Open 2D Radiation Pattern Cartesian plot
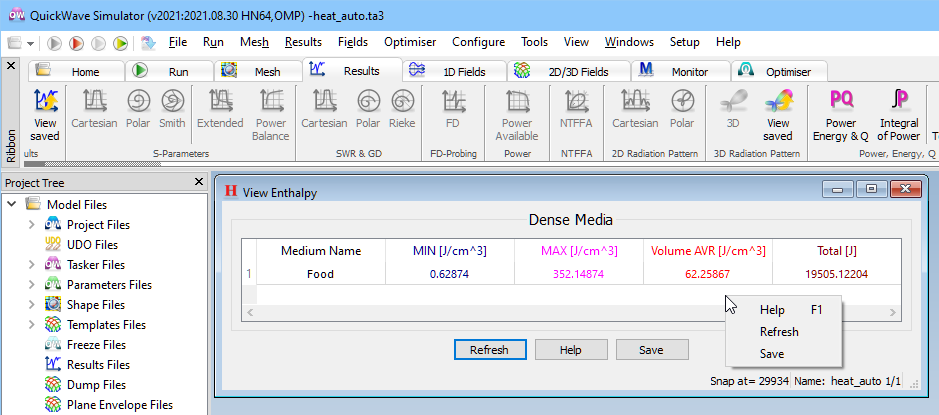939x415 pixels. (635, 108)
